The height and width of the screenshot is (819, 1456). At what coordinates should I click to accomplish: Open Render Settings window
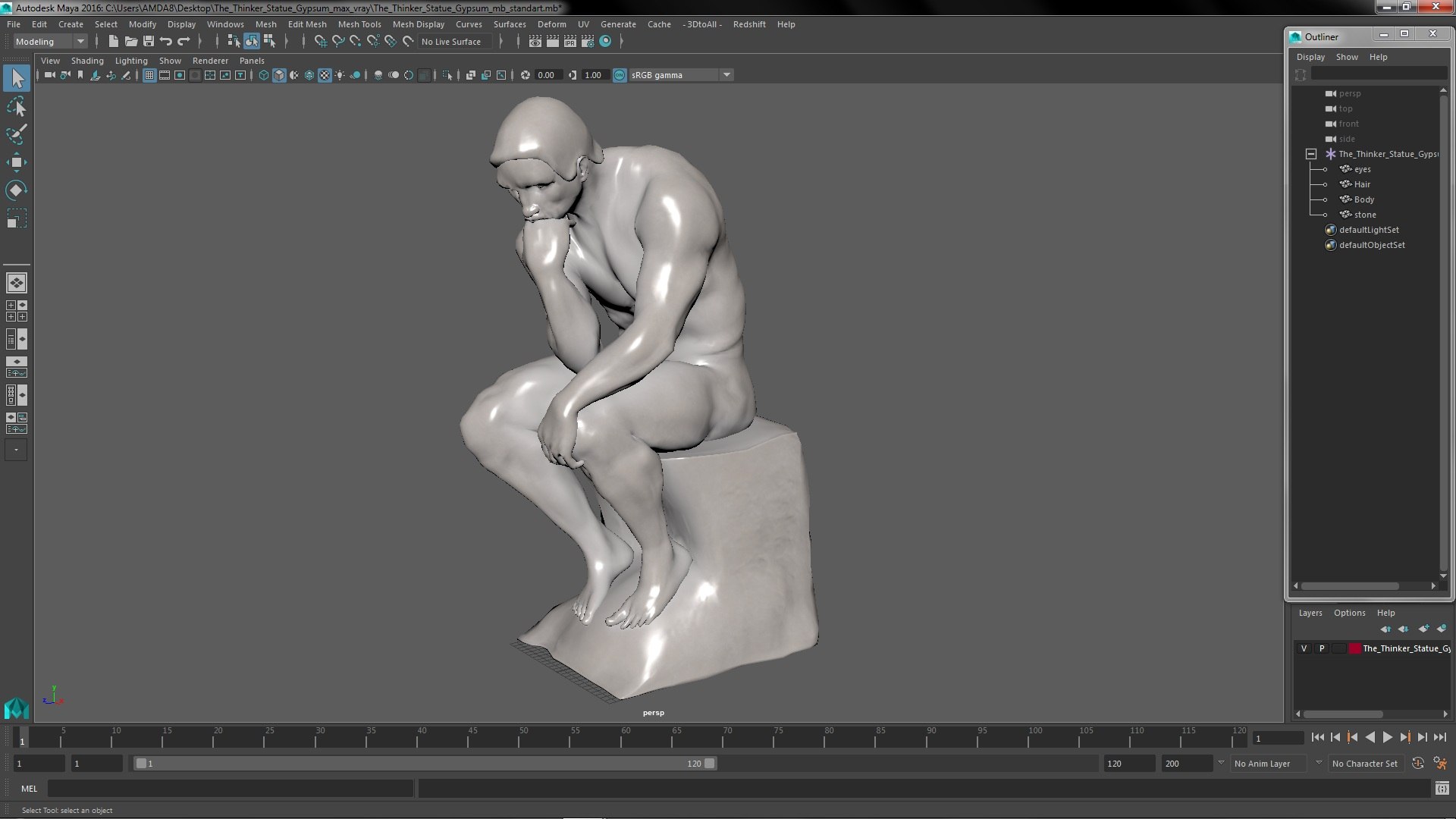click(588, 42)
